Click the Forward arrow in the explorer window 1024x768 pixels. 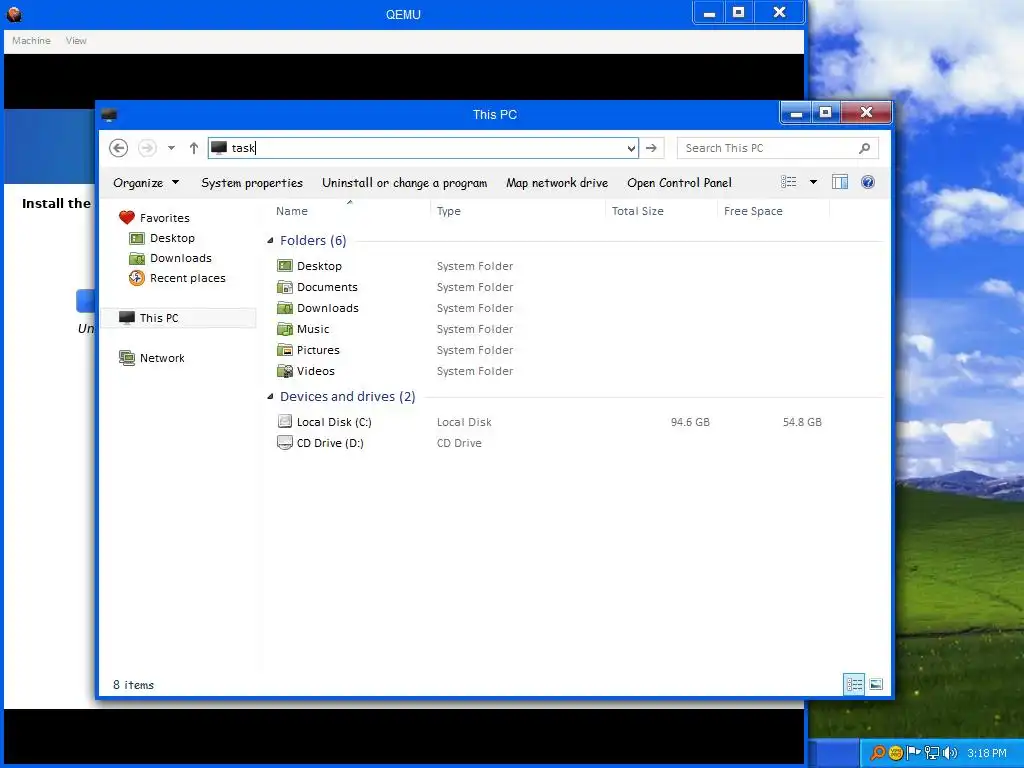[x=148, y=148]
